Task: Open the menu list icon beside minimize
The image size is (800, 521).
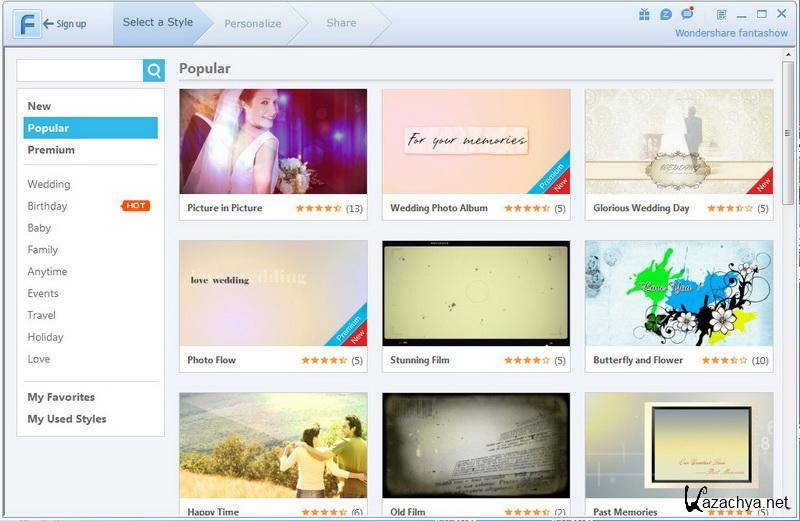Action: (x=722, y=14)
